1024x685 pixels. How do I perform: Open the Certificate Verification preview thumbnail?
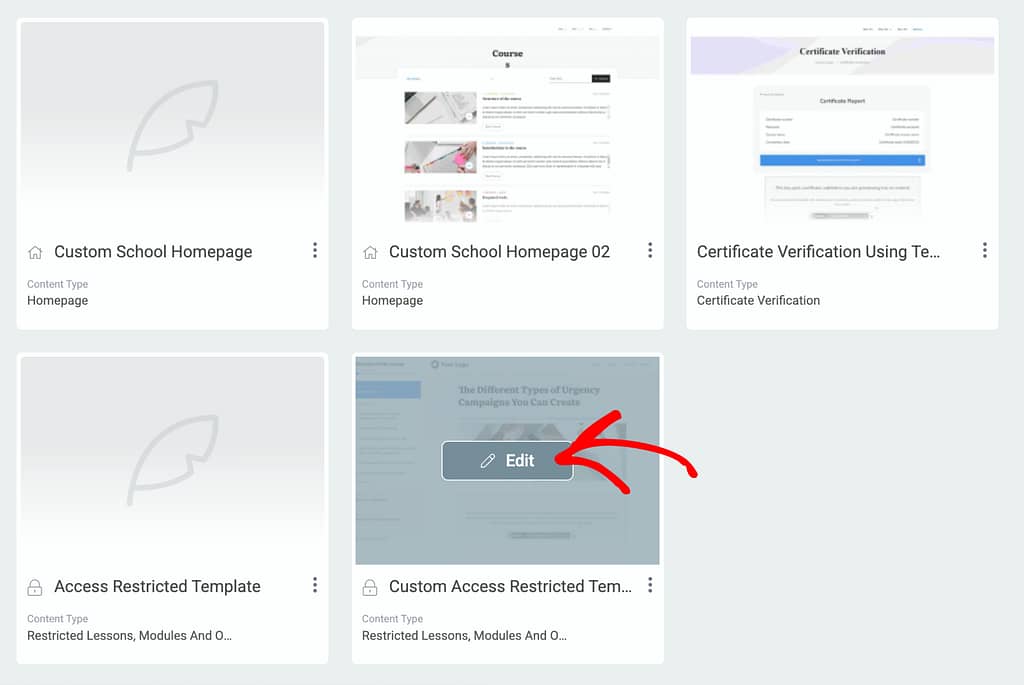click(x=842, y=126)
